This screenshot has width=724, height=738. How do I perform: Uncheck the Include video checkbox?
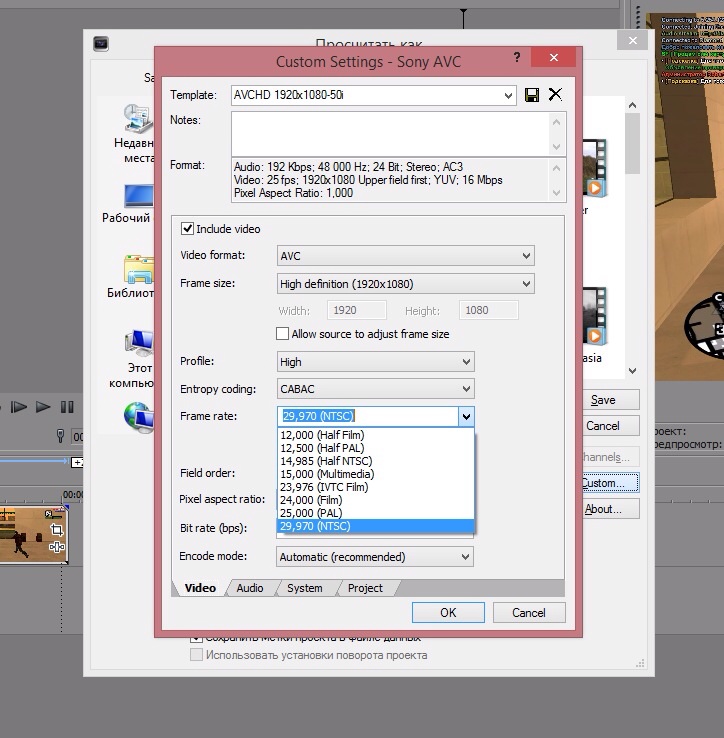tap(187, 229)
